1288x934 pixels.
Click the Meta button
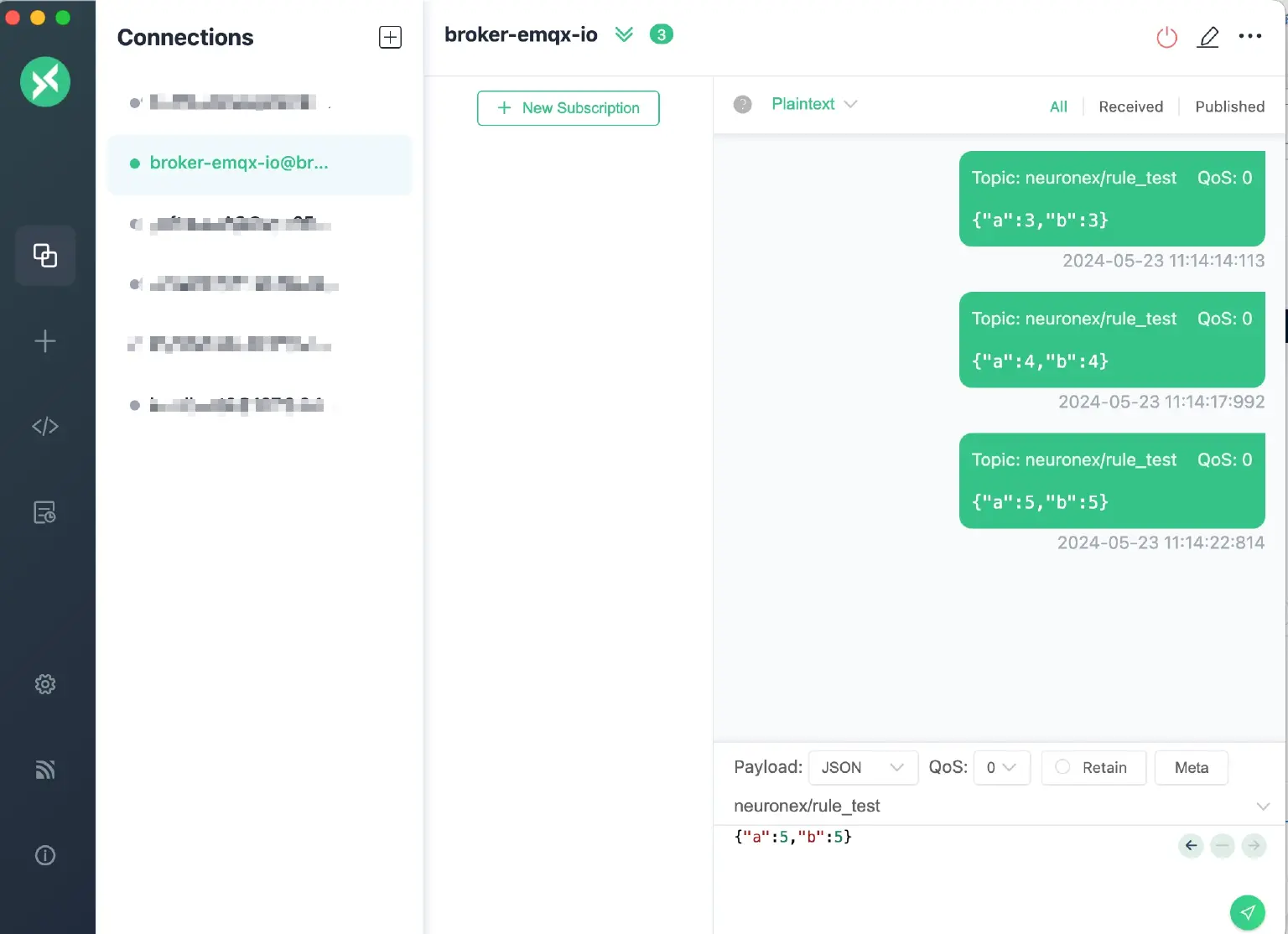point(1191,767)
